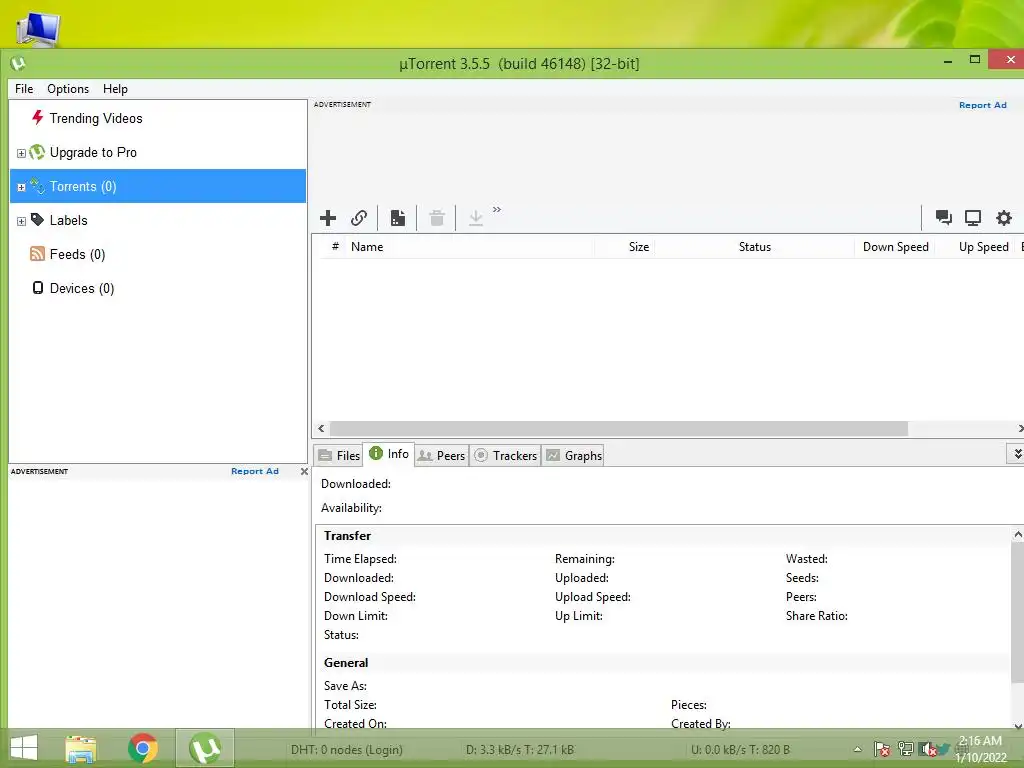Open Google Chrome from the taskbar
Screen dimensions: 1024x768
pyautogui.click(x=142, y=748)
